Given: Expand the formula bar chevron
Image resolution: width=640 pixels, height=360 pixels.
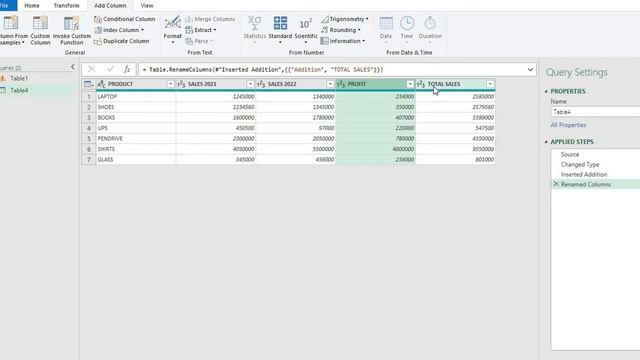Looking at the screenshot, I should tap(530, 70).
